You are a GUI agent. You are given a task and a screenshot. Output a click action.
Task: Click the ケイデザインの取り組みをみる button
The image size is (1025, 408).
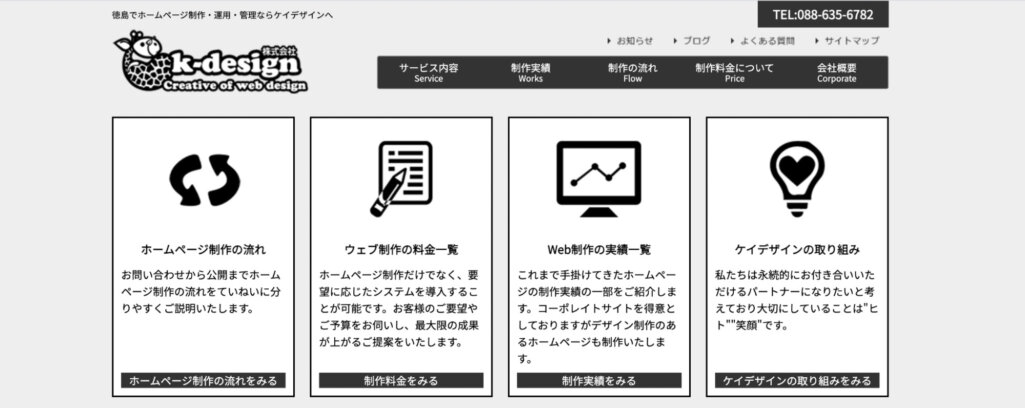[x=797, y=381]
